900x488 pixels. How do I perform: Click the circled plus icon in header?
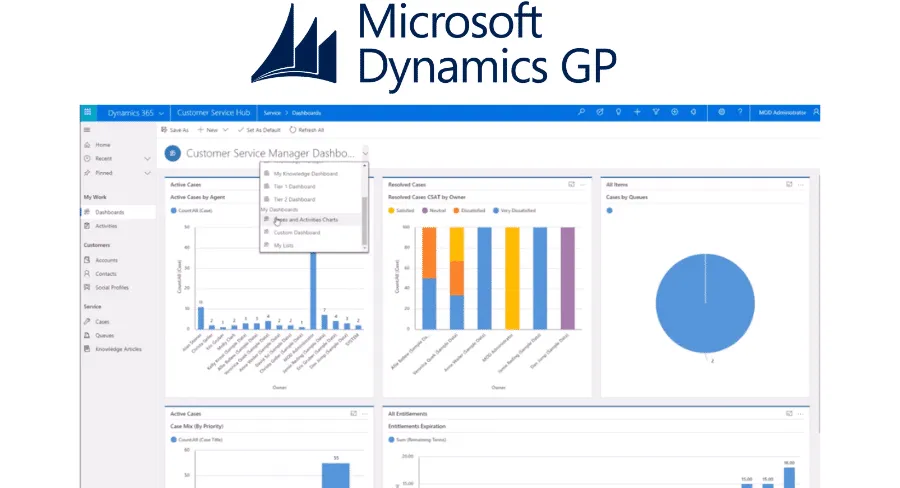[674, 113]
